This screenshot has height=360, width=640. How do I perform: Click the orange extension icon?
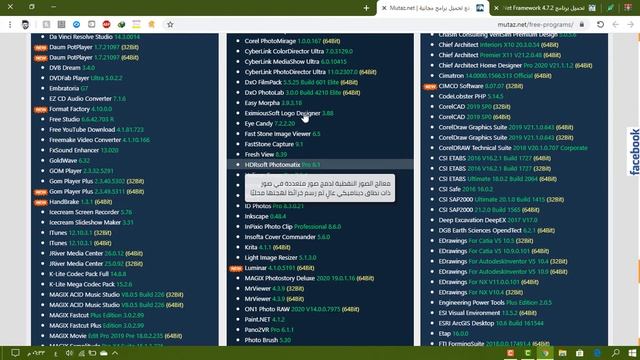(151, 24)
